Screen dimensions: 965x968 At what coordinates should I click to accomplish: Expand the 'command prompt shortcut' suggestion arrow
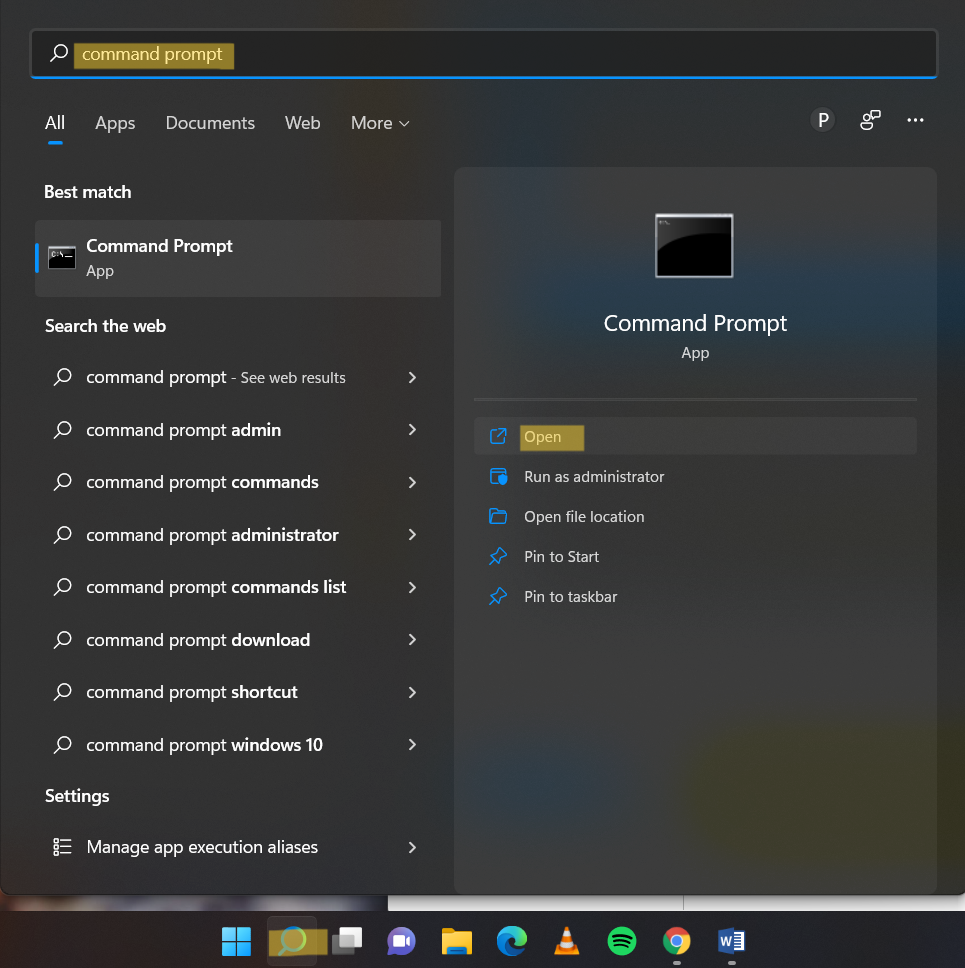412,692
